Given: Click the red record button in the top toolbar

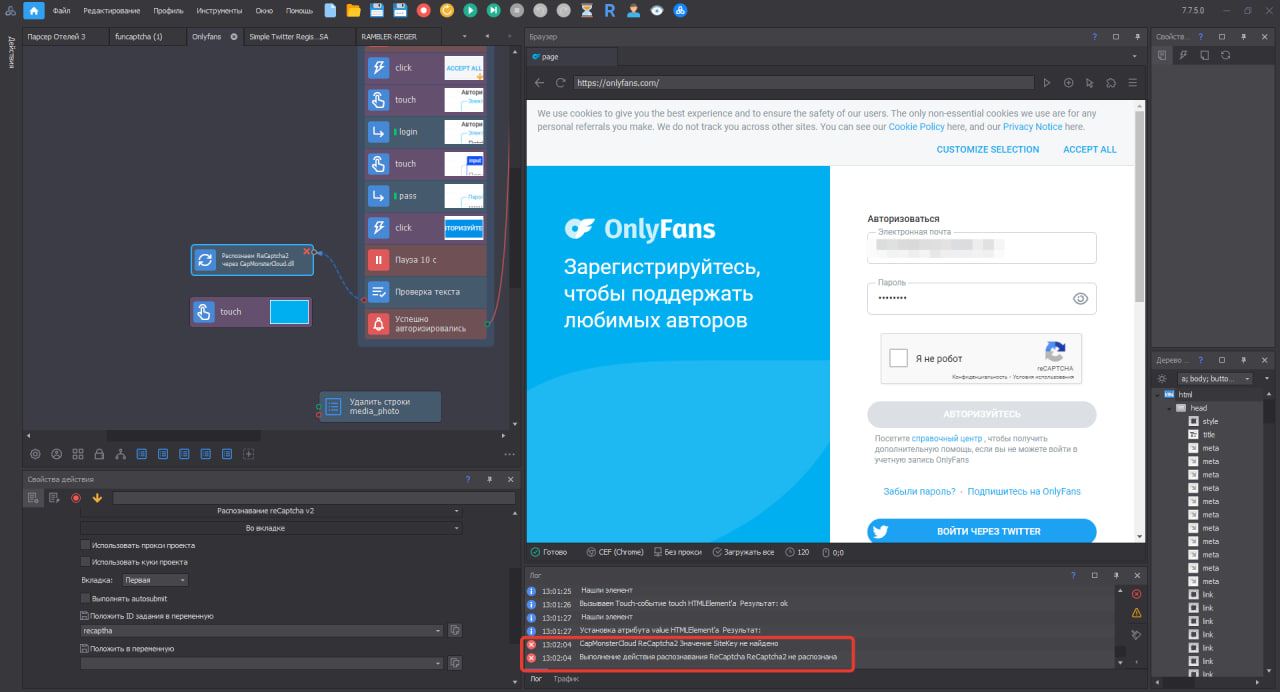Looking at the screenshot, I should (424, 10).
